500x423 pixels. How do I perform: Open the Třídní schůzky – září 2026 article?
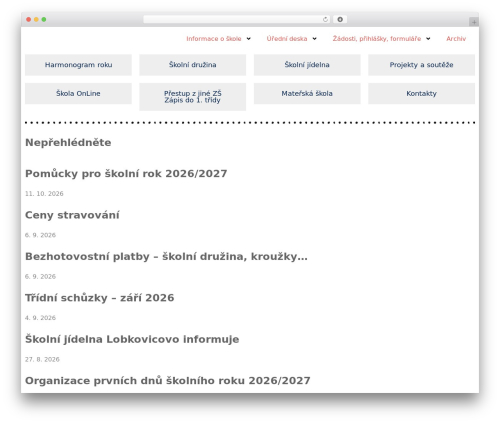[x=100, y=298]
